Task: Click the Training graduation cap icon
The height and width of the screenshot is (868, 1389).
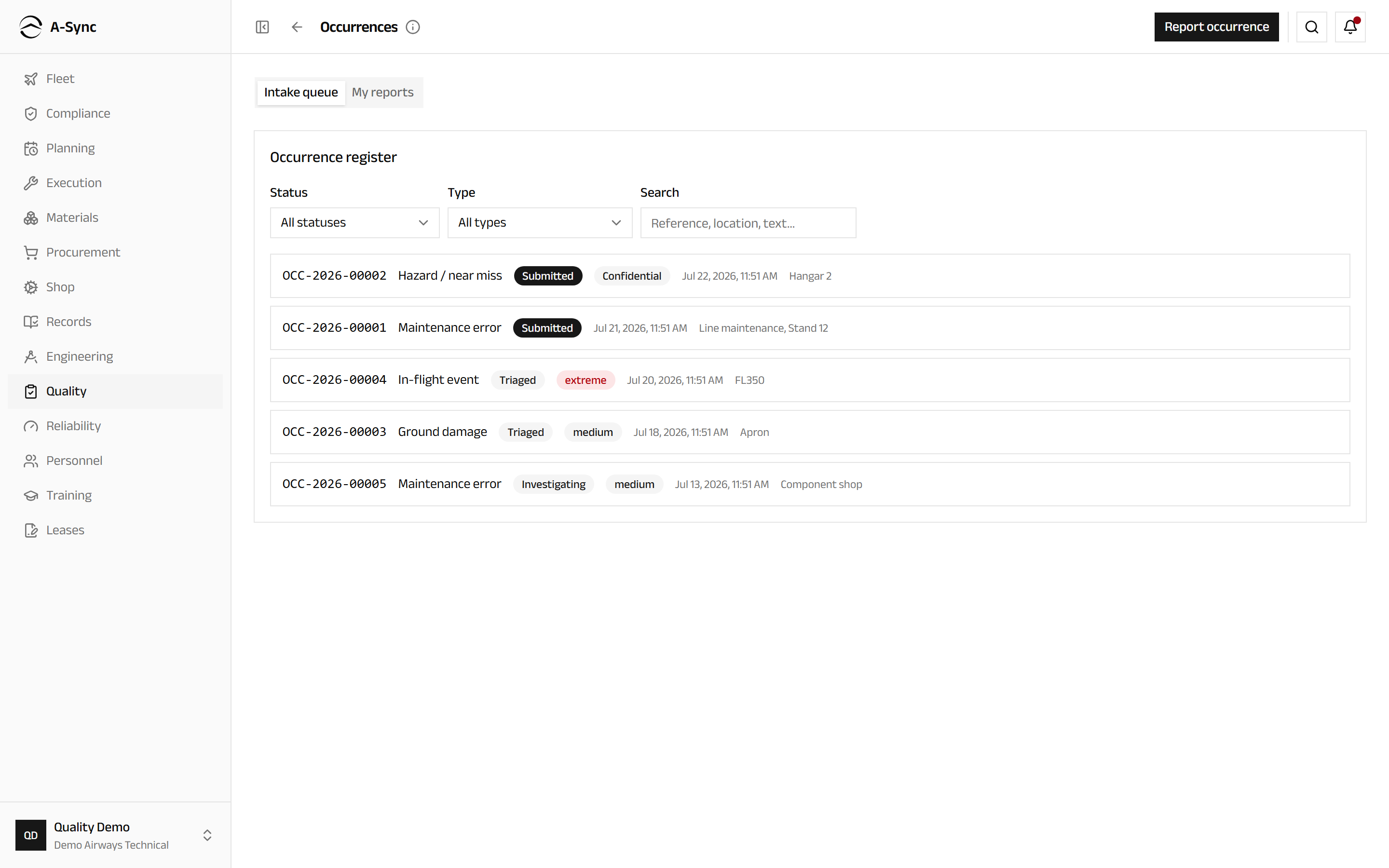Action: [x=30, y=495]
